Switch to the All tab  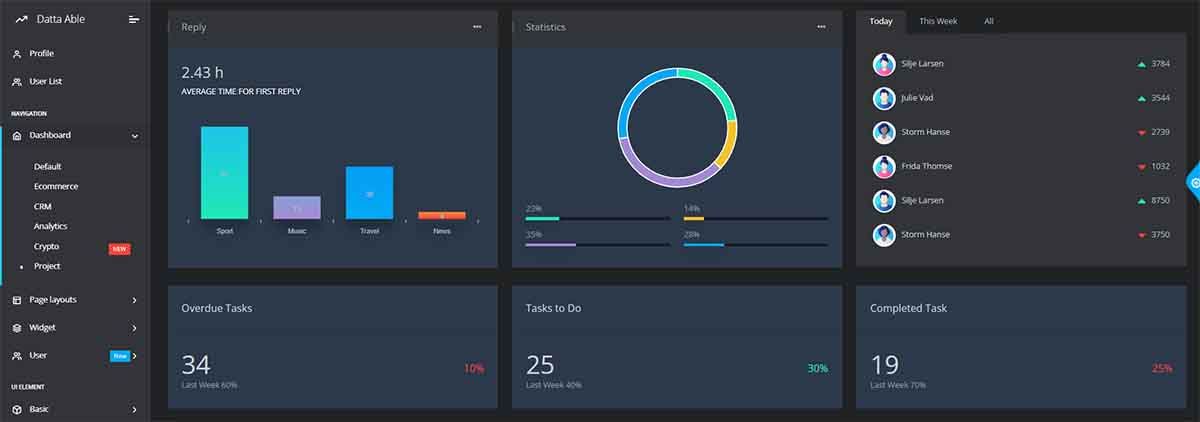coord(988,21)
